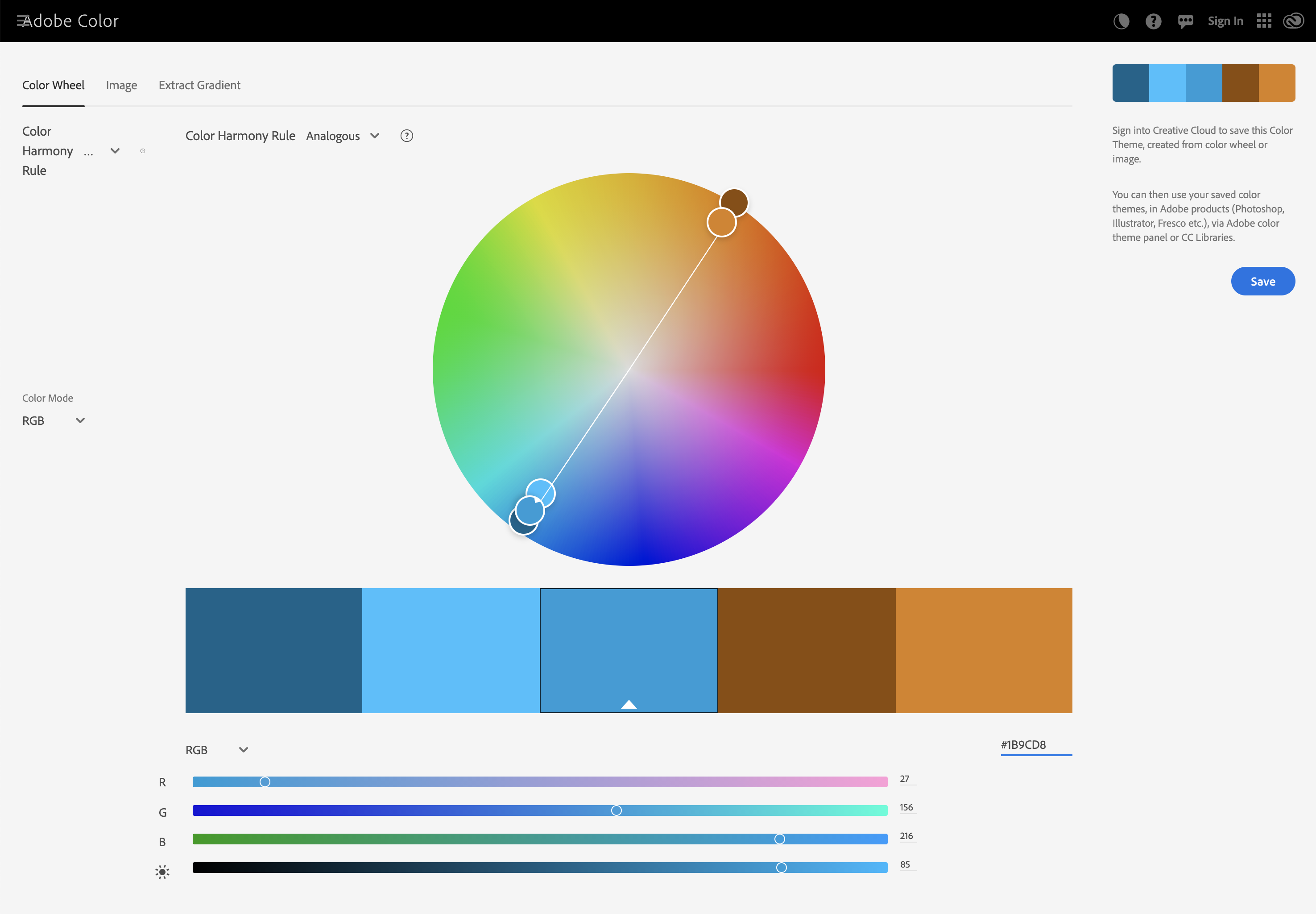1316x914 pixels.
Task: Select the medium blue base handle on wheel
Action: (x=530, y=511)
